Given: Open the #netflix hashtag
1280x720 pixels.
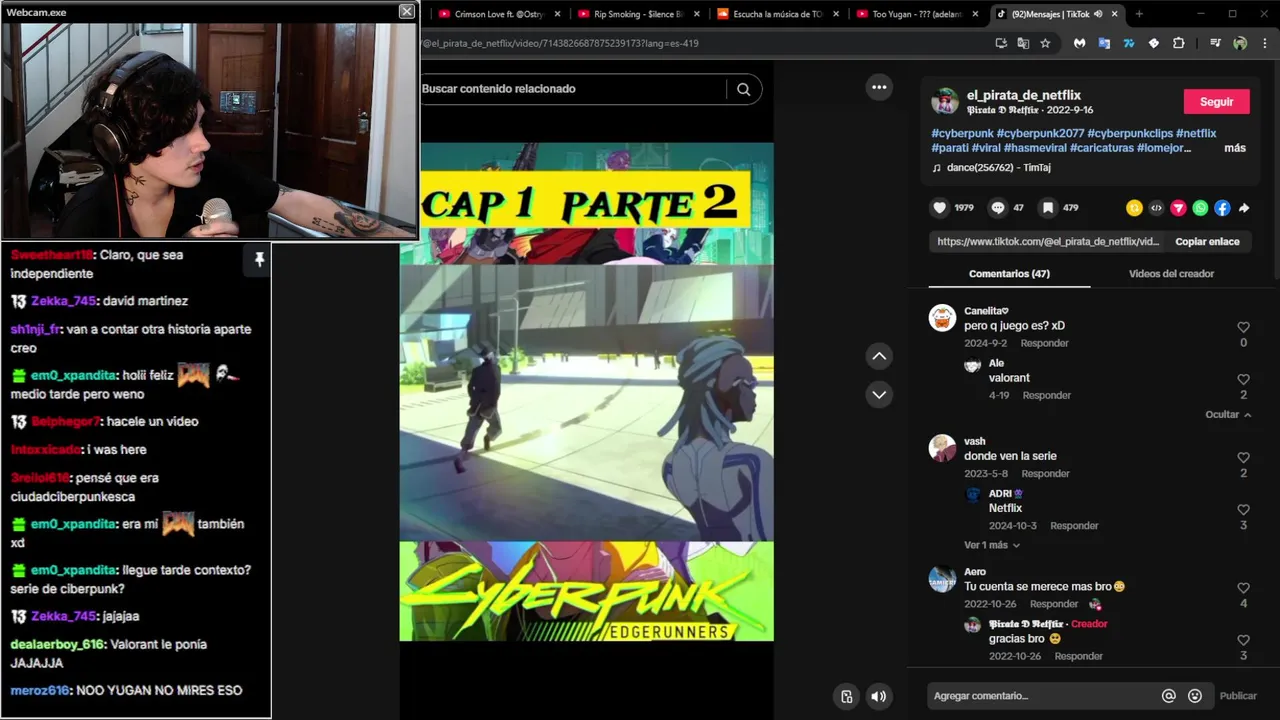Looking at the screenshot, I should point(1196,133).
